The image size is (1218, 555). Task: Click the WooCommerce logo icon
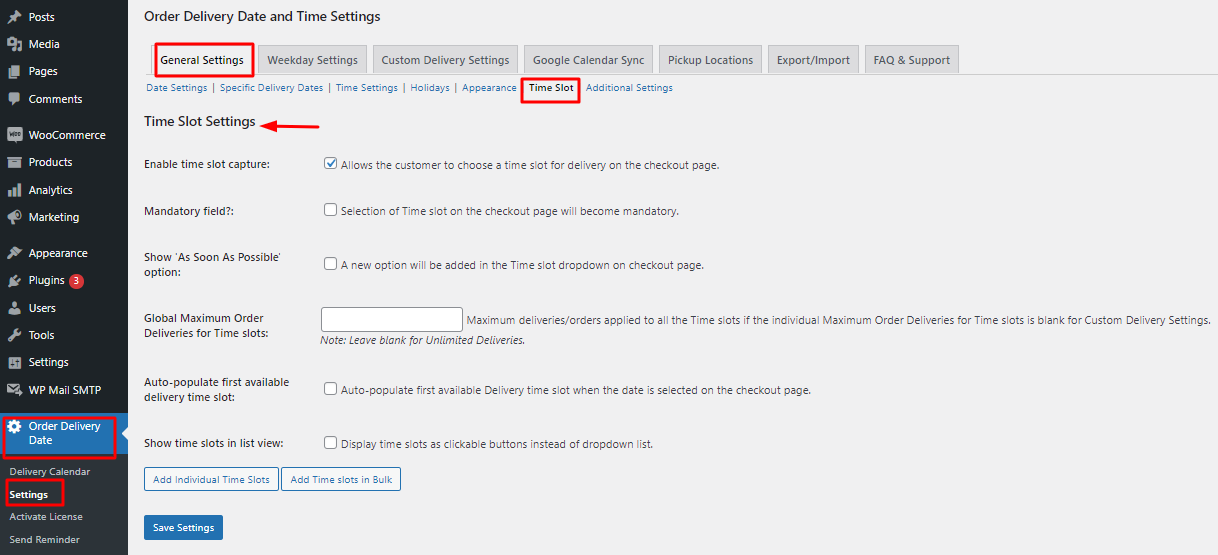click(x=14, y=135)
